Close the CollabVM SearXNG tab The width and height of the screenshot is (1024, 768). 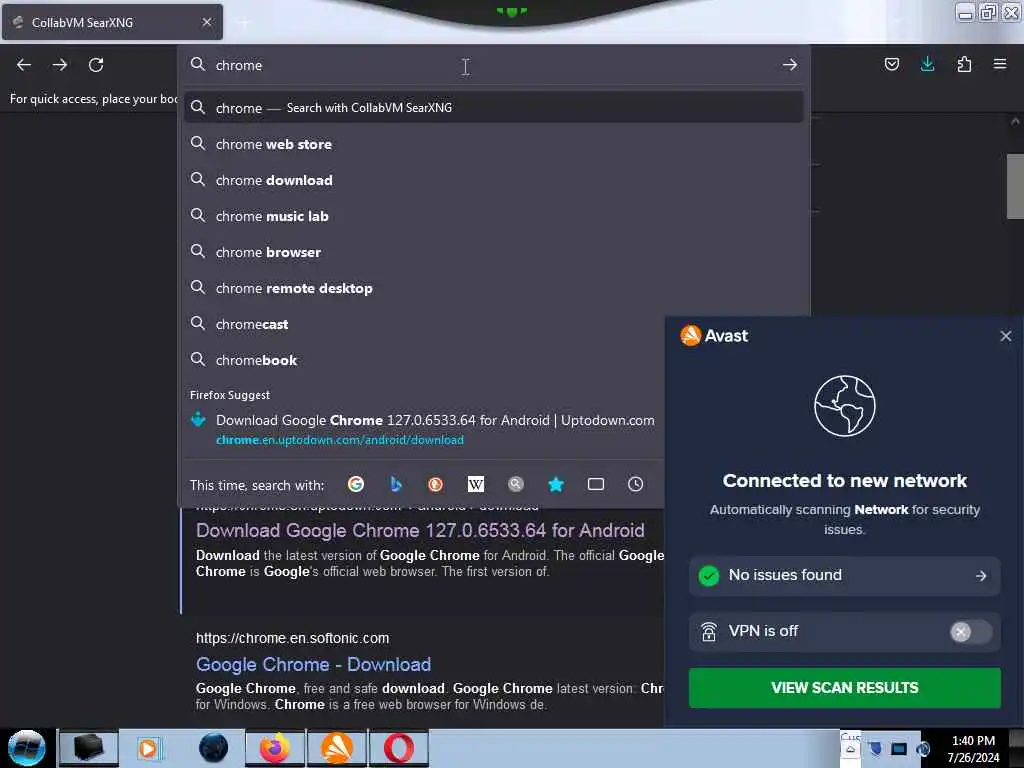point(207,22)
